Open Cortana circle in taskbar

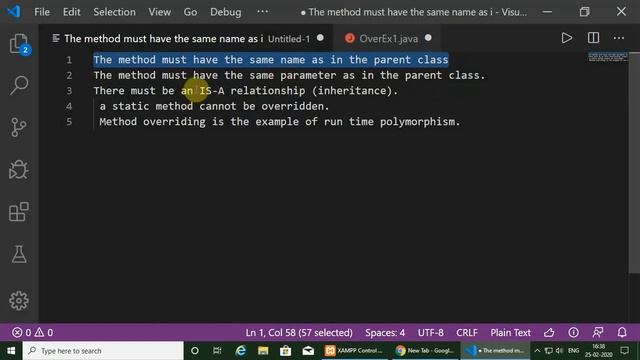tap(195, 351)
